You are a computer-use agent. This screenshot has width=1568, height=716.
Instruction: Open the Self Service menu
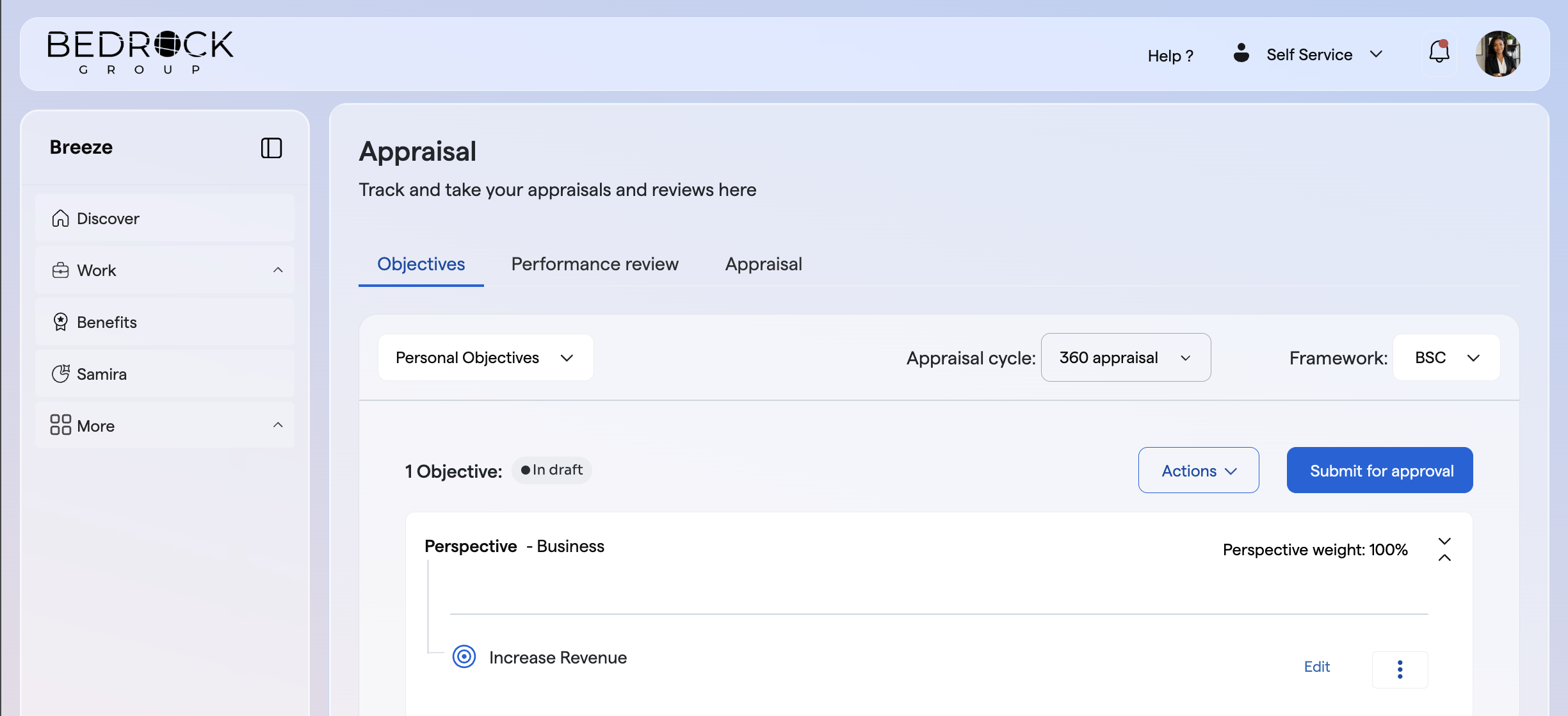(x=1308, y=54)
